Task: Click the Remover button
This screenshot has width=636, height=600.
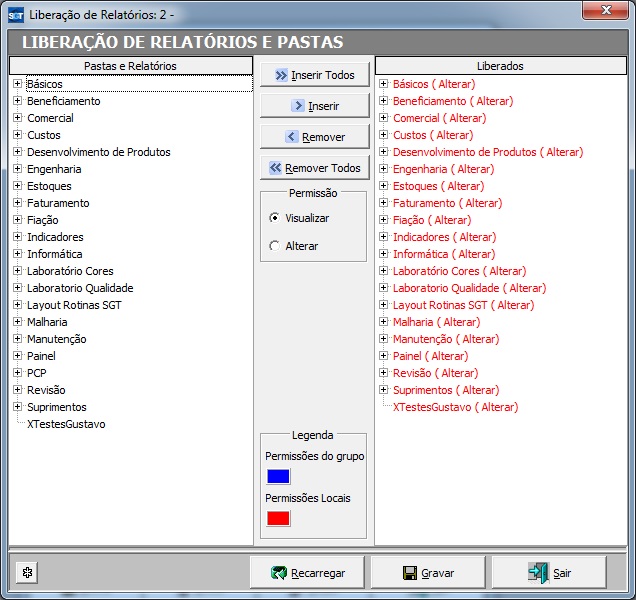Action: (x=315, y=137)
